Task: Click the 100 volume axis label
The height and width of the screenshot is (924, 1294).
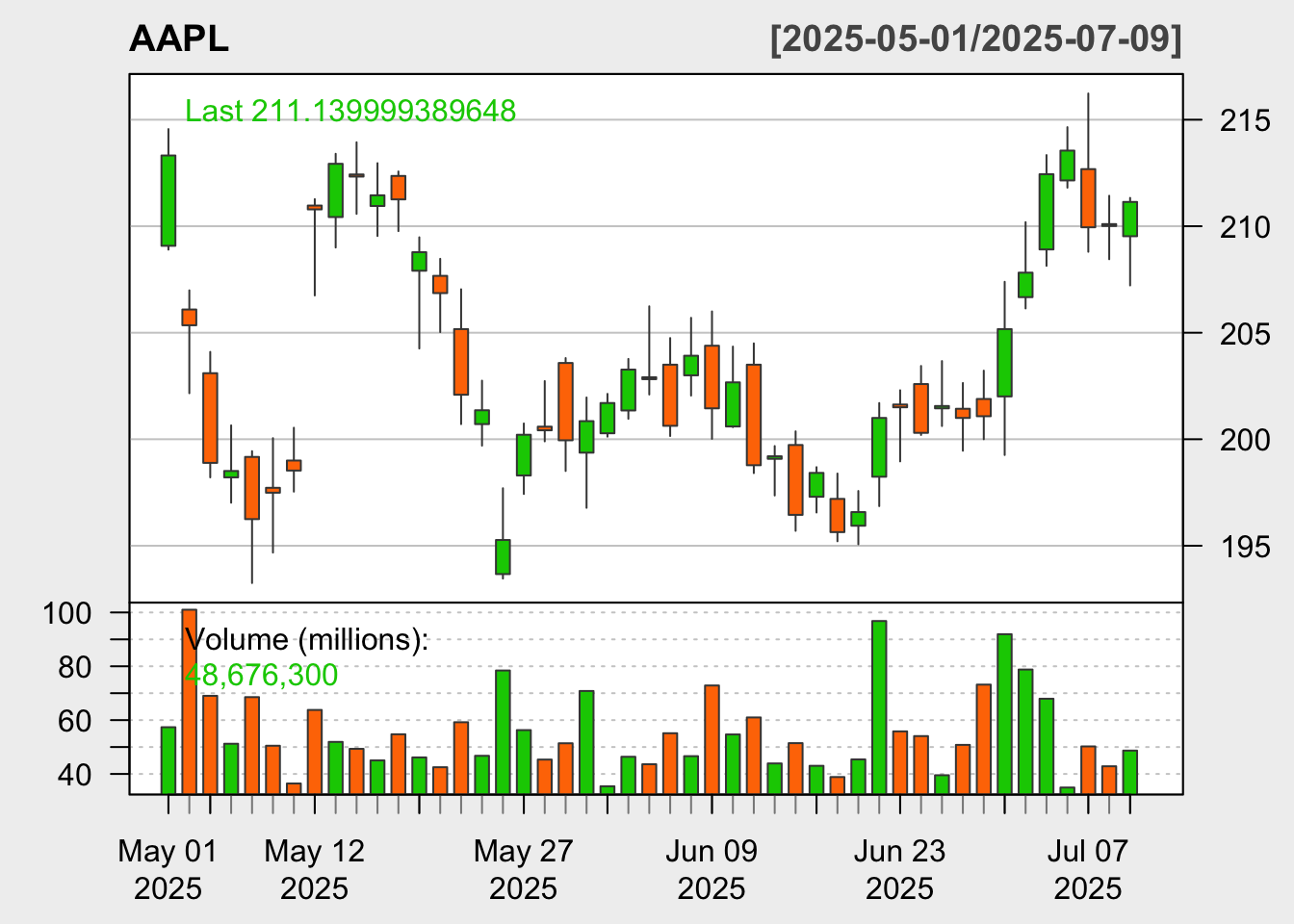Action: coord(67,613)
